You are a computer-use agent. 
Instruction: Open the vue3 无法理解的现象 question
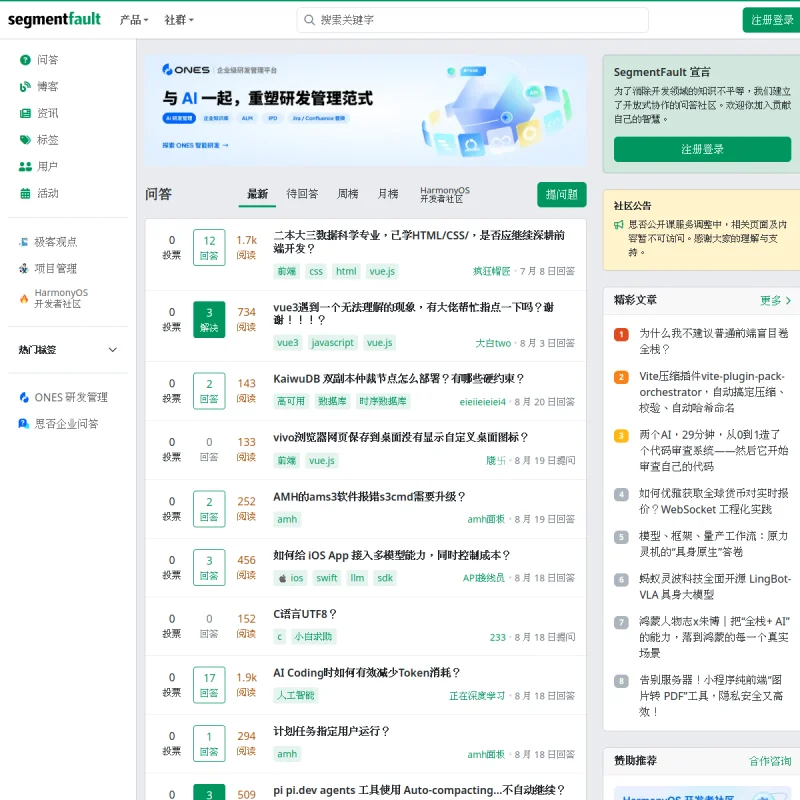413,313
